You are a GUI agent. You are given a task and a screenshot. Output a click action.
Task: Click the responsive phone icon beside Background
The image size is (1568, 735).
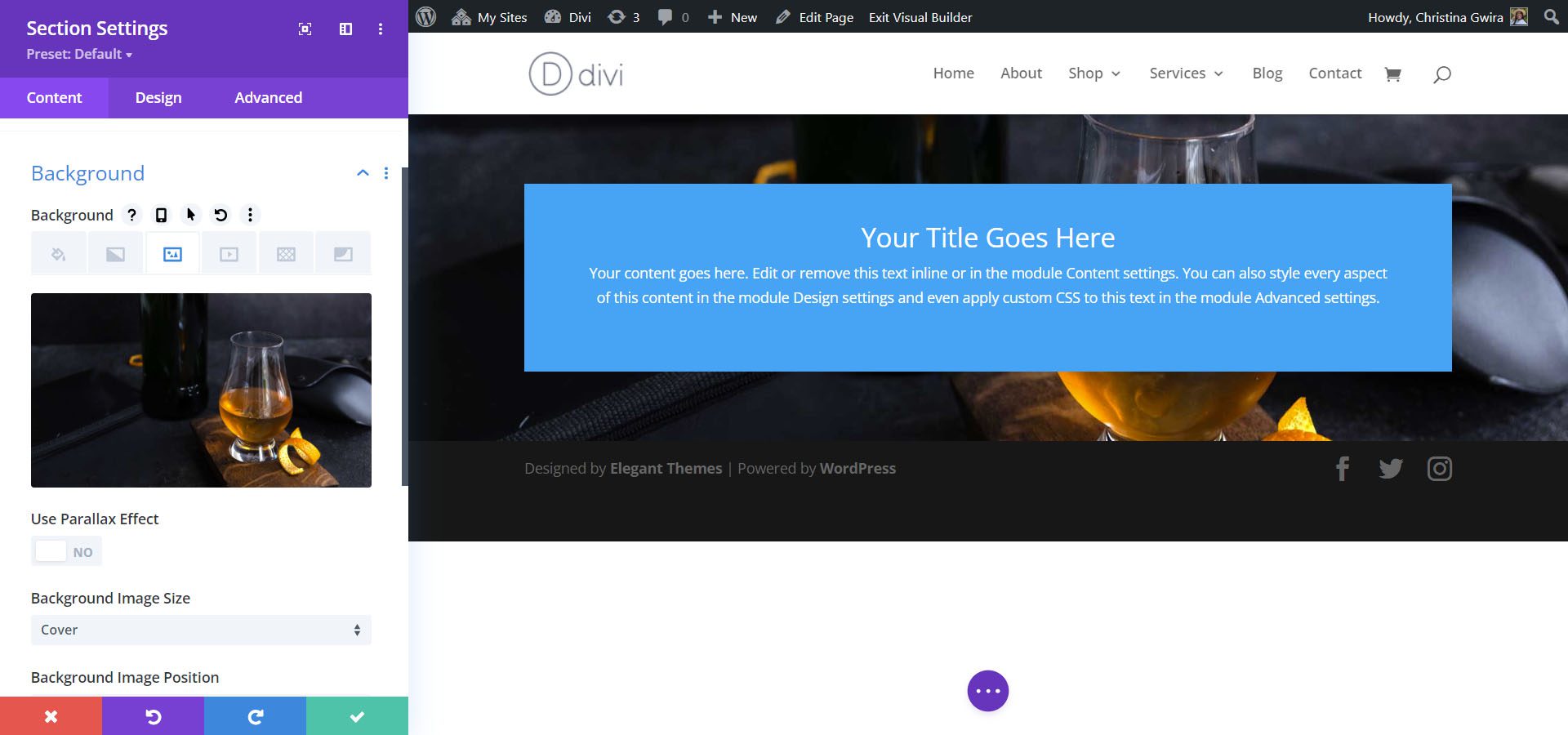click(x=161, y=215)
